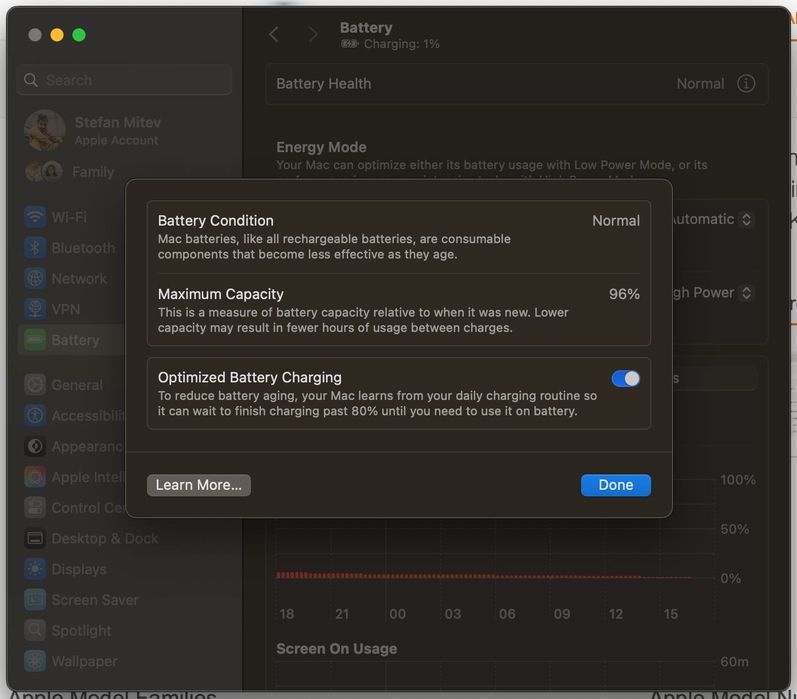Viewport: 797px width, 699px height.
Task: Select the Battery sidebar icon
Action: pos(35,340)
